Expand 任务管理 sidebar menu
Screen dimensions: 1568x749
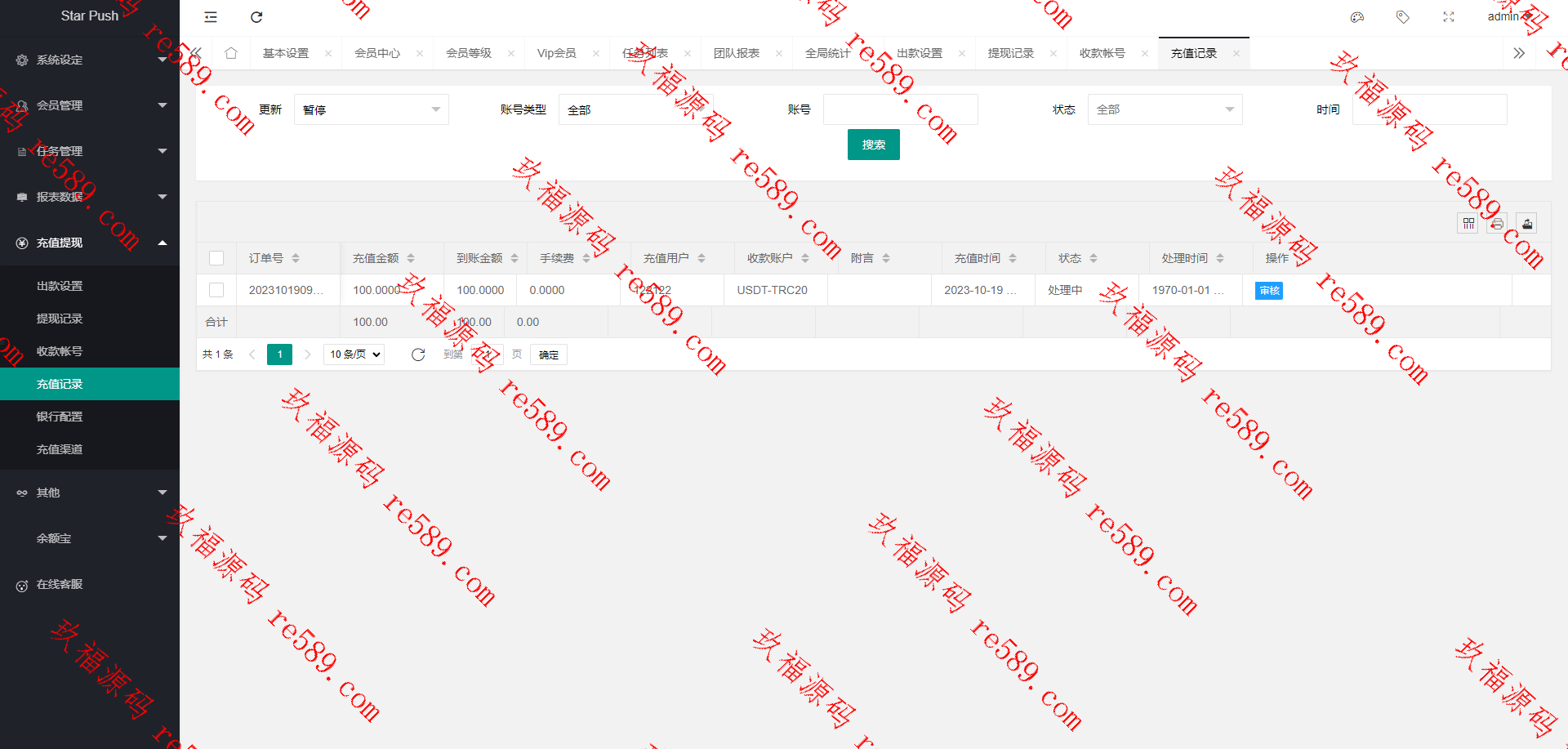coord(90,151)
